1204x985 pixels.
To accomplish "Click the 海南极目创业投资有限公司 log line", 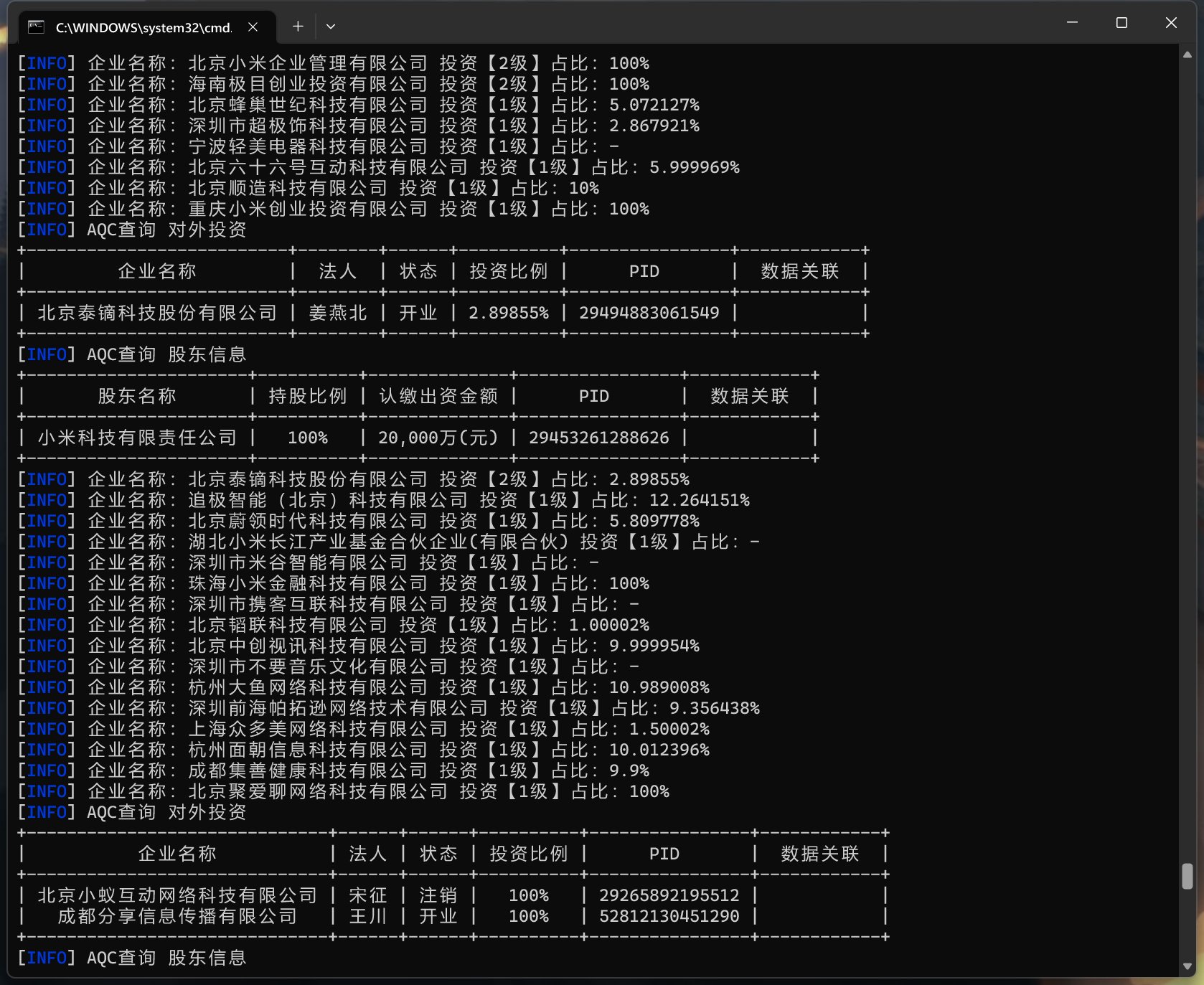I will pos(333,84).
